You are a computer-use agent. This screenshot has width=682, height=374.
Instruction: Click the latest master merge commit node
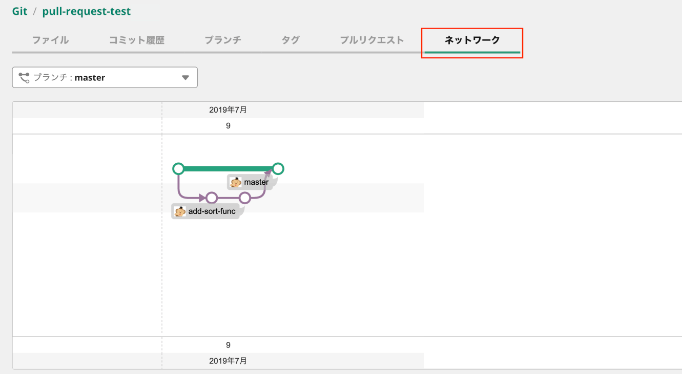pos(278,169)
